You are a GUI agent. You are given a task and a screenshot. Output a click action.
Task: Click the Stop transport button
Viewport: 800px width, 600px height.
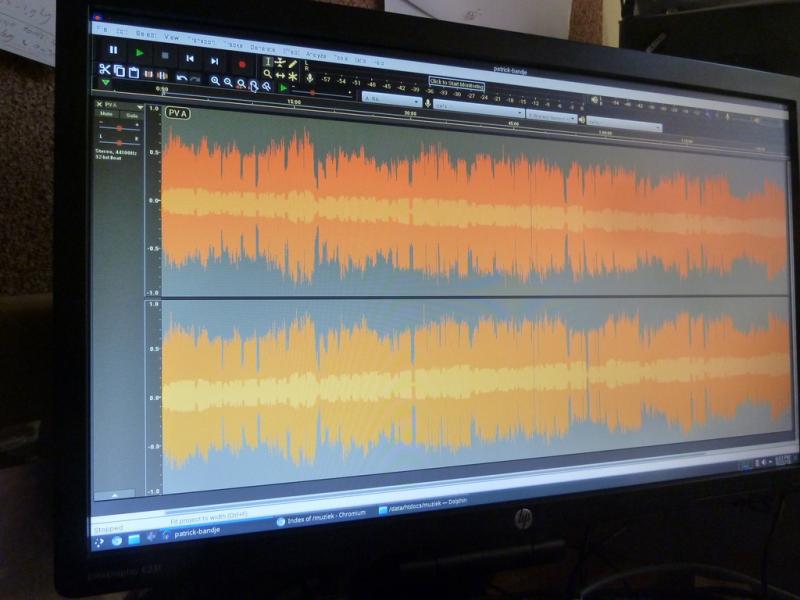165,55
